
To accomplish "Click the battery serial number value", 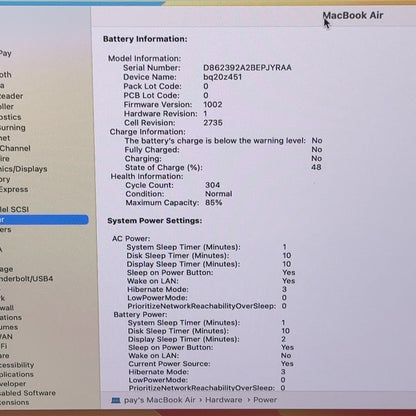I will (x=247, y=68).
